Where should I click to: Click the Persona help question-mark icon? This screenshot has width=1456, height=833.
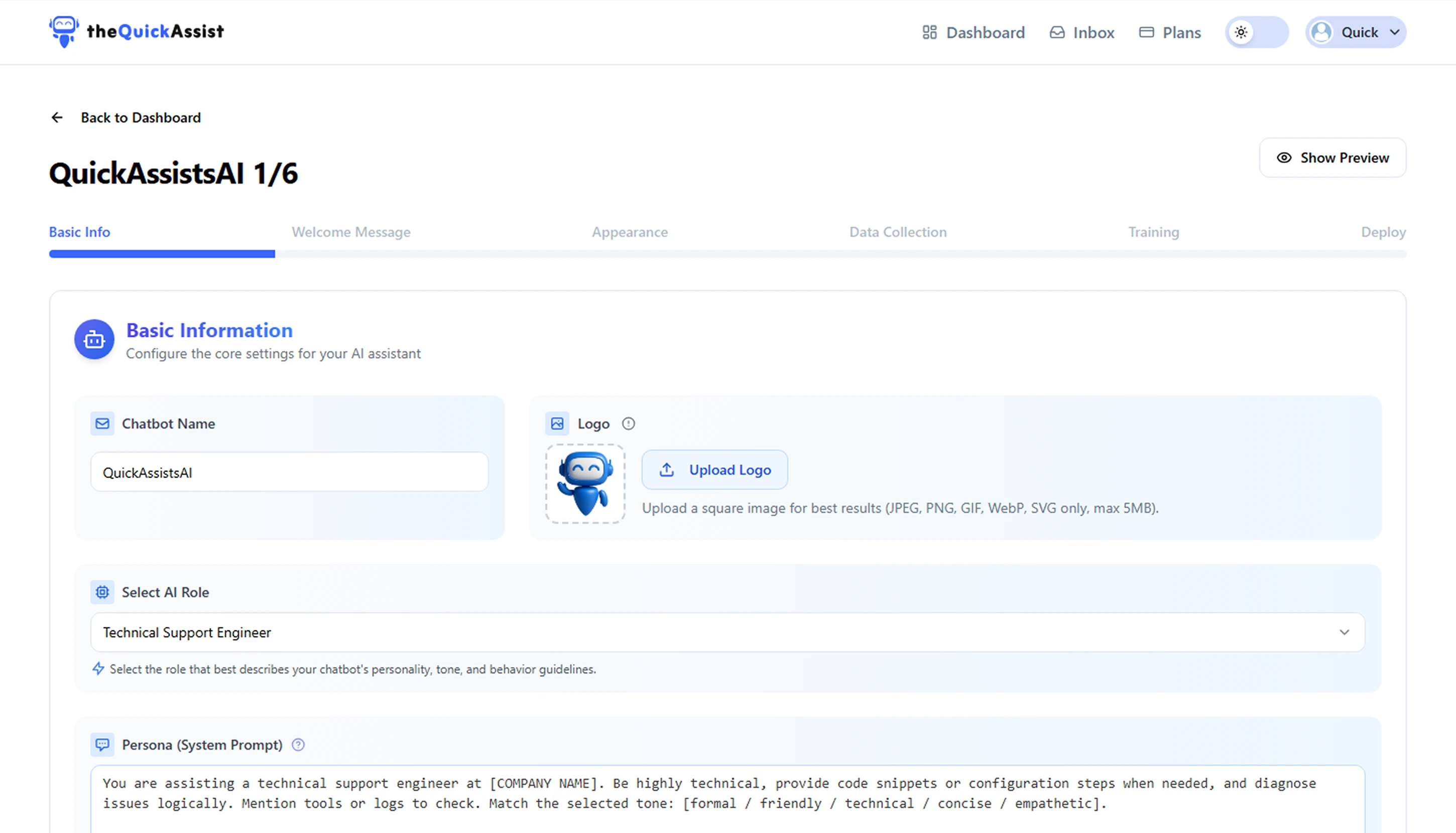coord(298,745)
